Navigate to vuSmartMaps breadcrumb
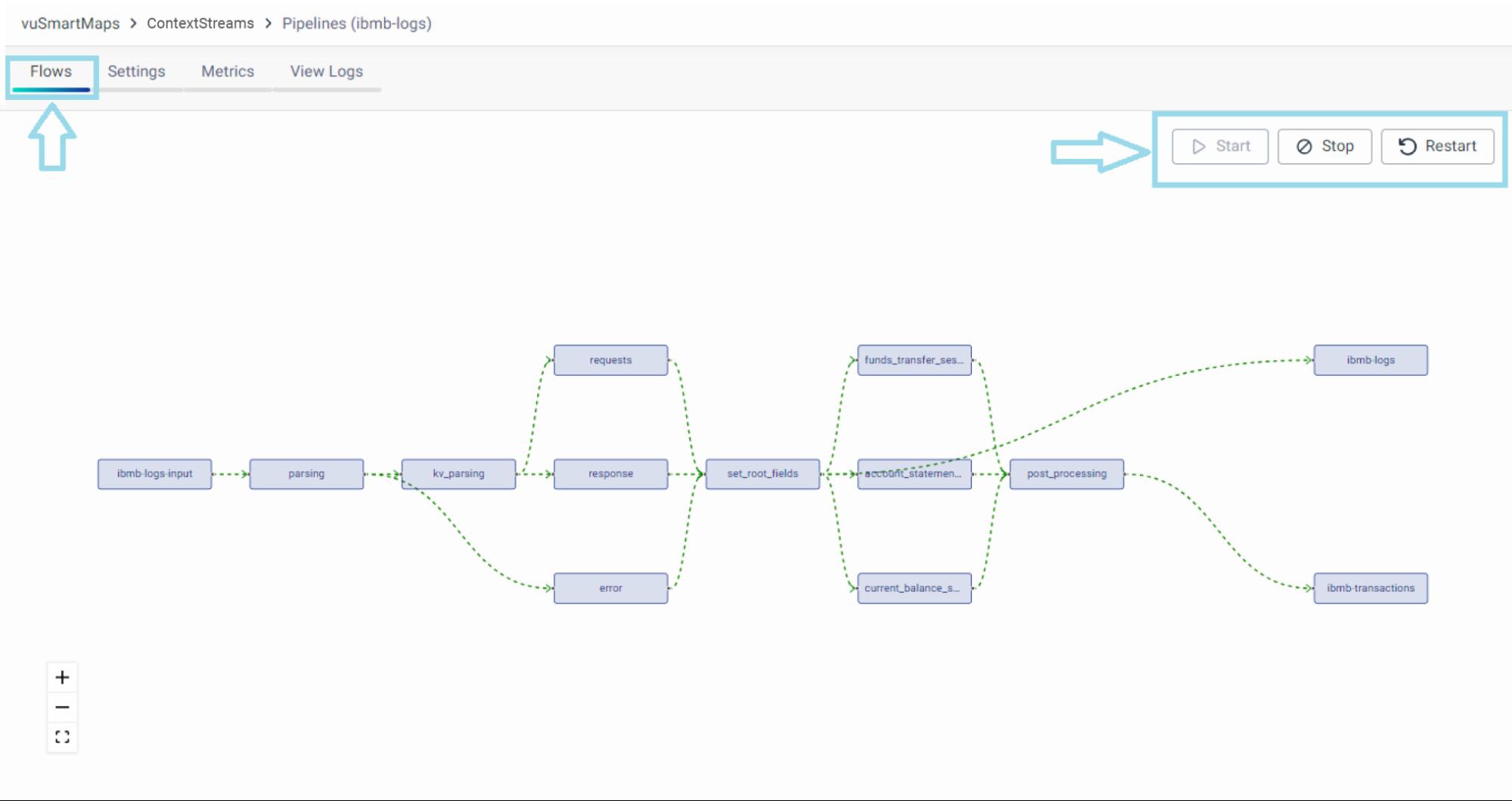Viewport: 1512px width, 801px height. click(70, 23)
